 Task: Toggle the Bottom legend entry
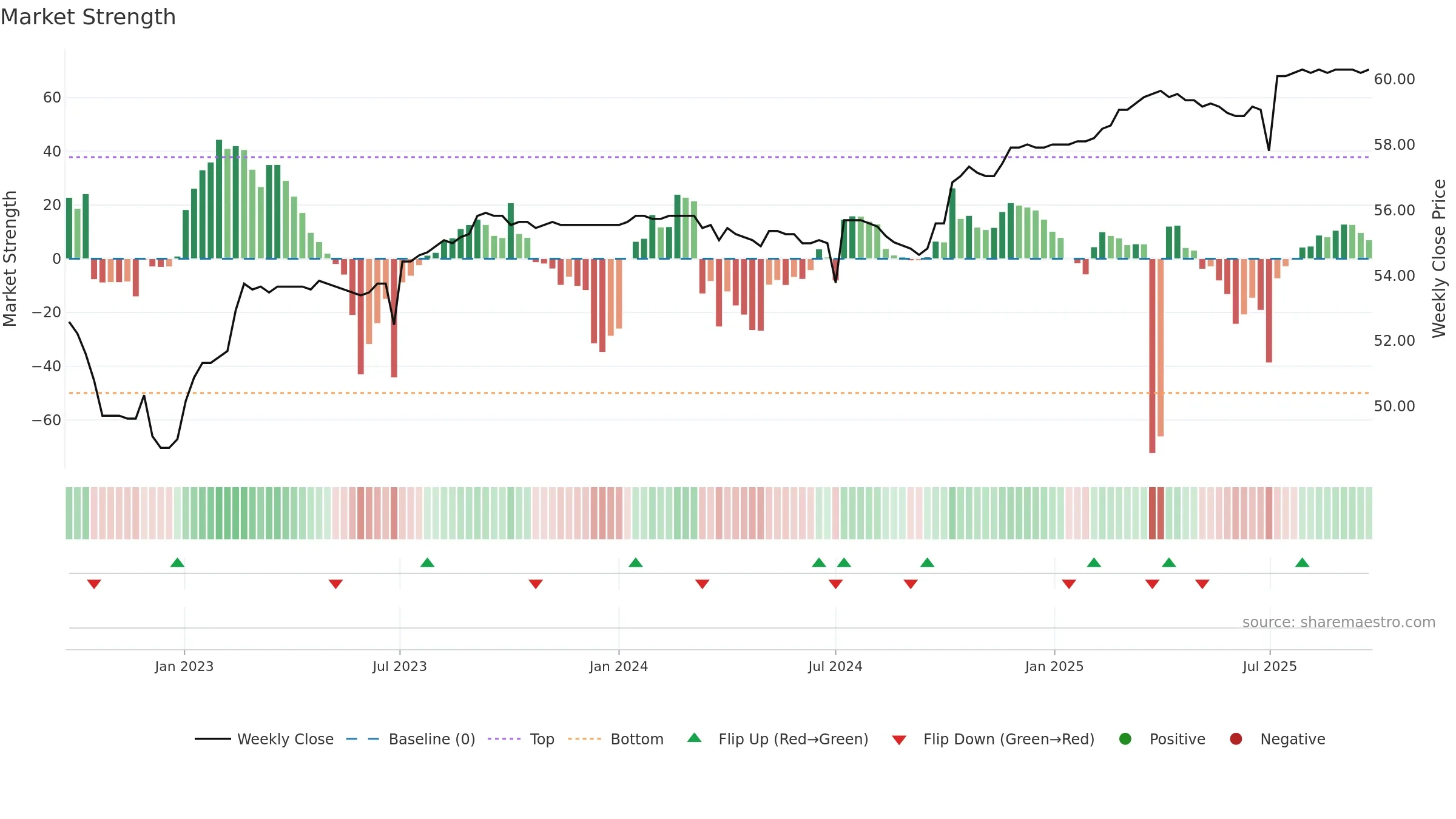pyautogui.click(x=616, y=739)
